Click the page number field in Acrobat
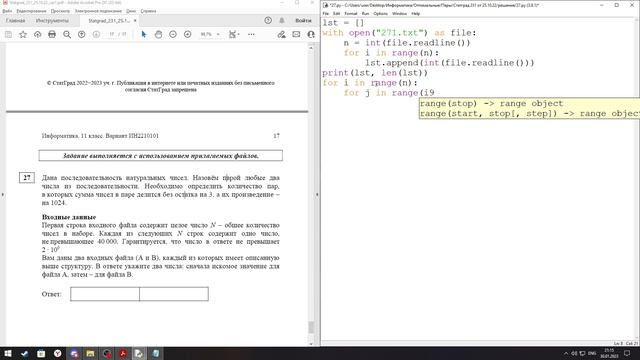This screenshot has height=360, width=640. coord(111,35)
